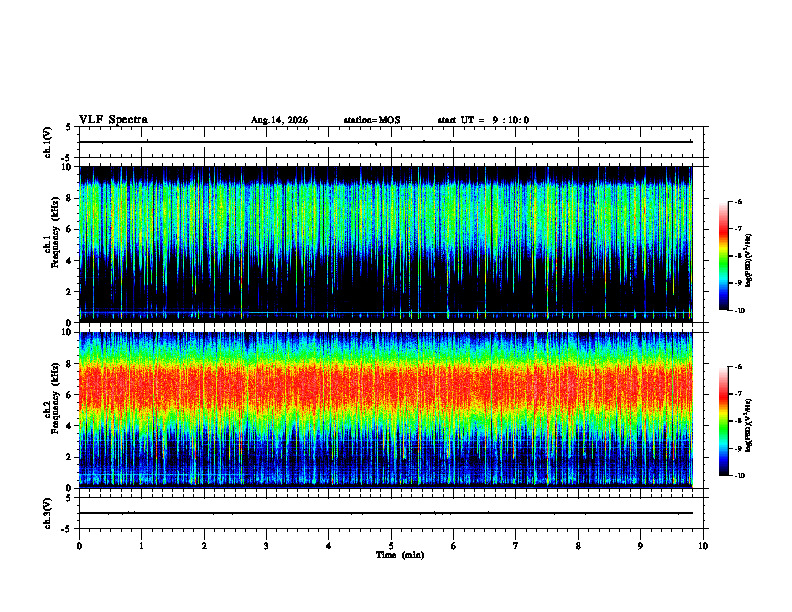Image resolution: width=792 pixels, height=612 pixels.
Task: Click the ch.3 voltage waveform trace
Action: [386, 513]
